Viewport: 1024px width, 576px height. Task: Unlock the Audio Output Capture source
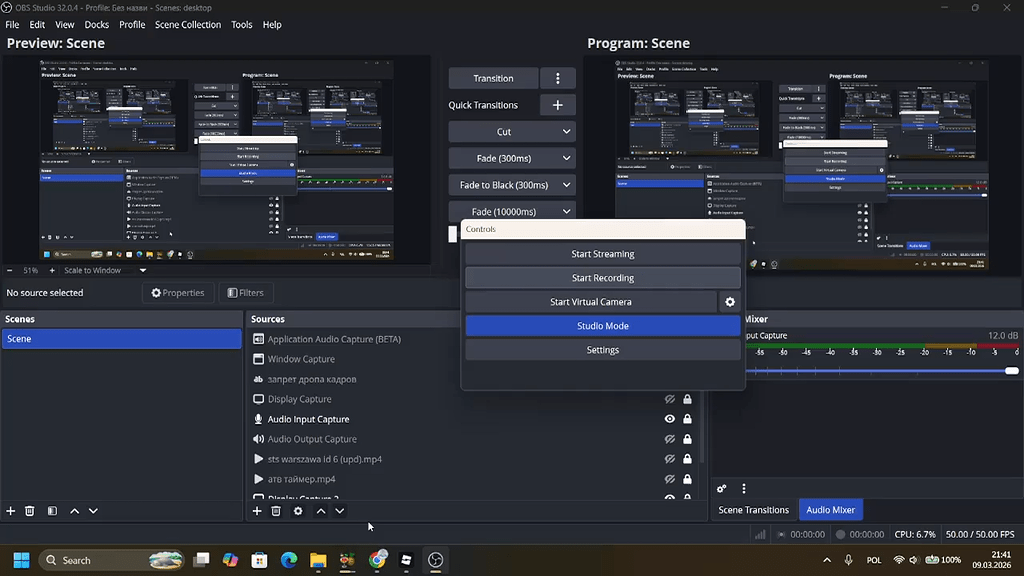click(687, 440)
